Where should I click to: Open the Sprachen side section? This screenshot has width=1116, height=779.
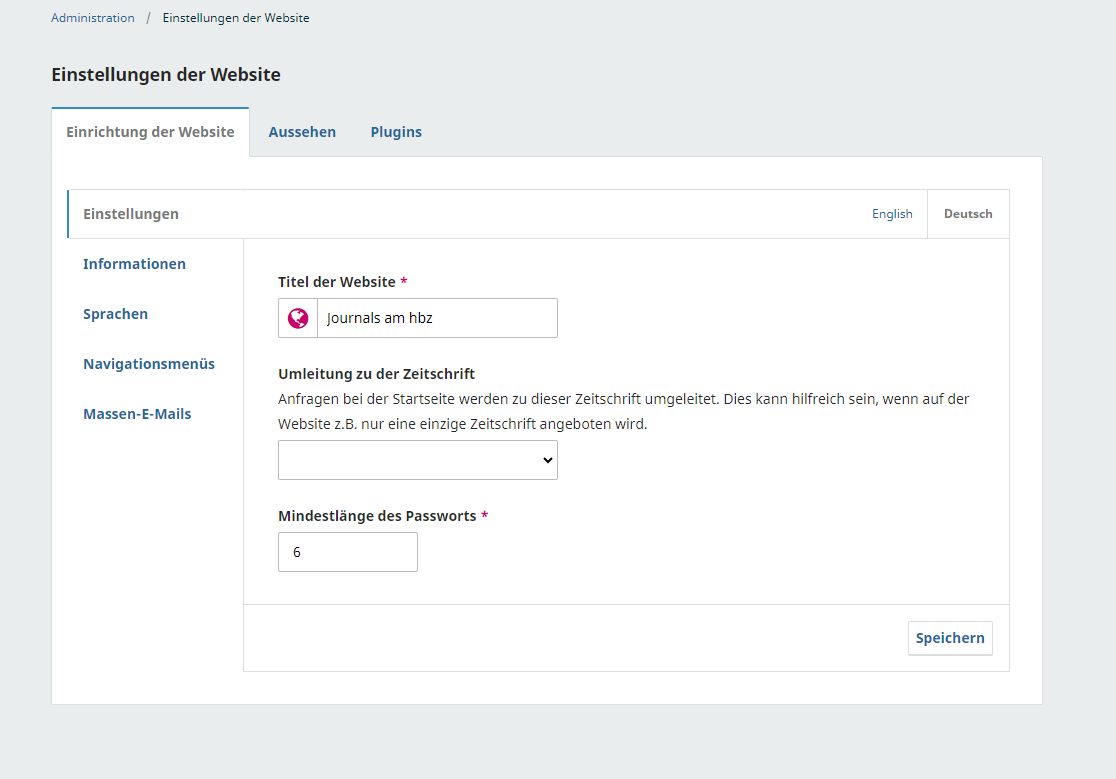(x=115, y=314)
